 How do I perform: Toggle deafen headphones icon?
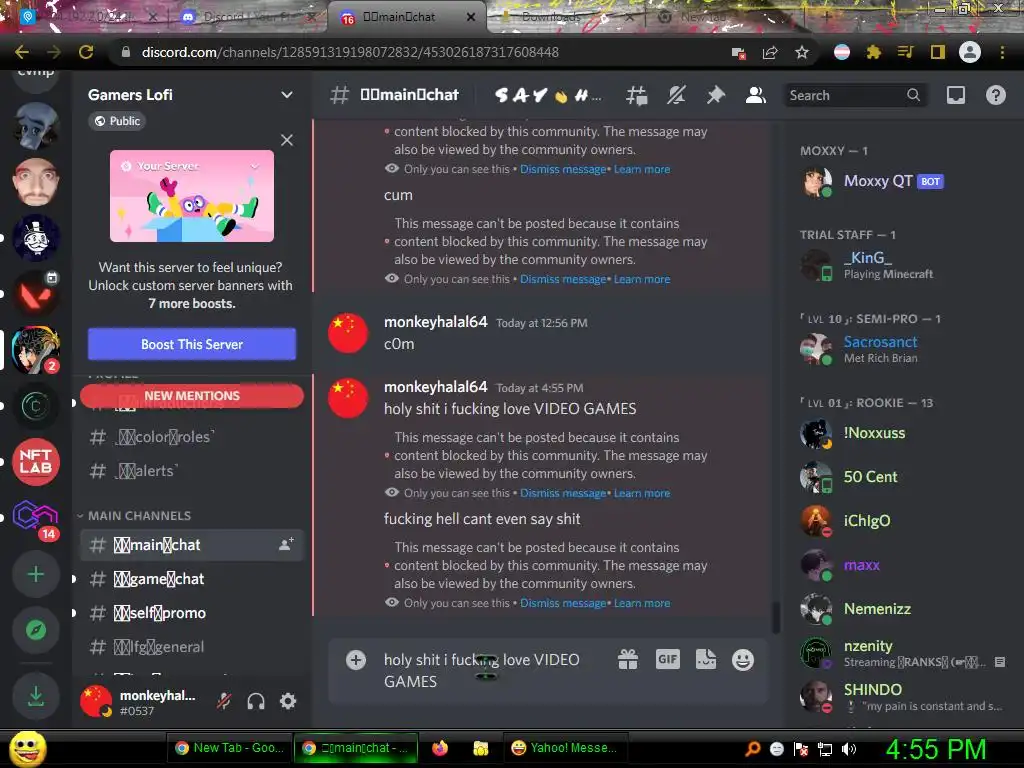[x=256, y=701]
